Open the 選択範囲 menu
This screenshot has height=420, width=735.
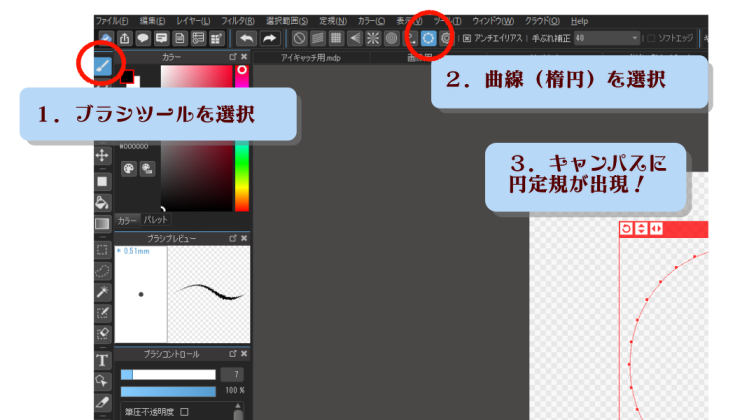(x=287, y=21)
